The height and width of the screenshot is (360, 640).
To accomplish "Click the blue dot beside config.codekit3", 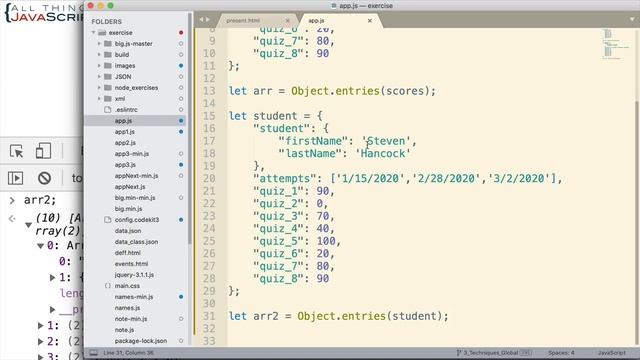I will [181, 220].
